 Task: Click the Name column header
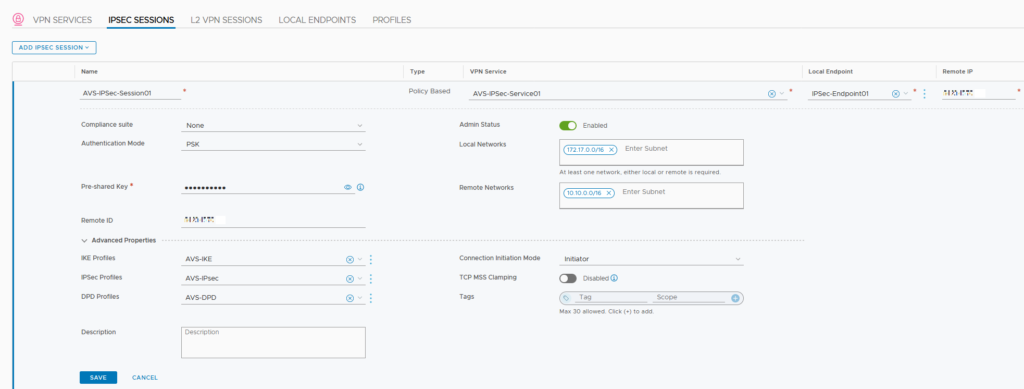[x=89, y=71]
